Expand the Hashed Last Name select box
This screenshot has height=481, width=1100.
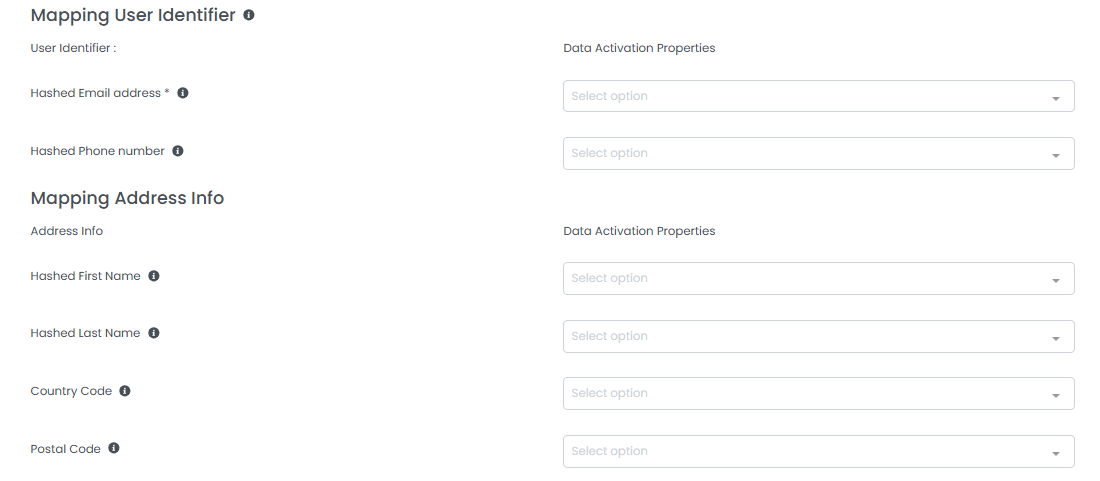[818, 337]
